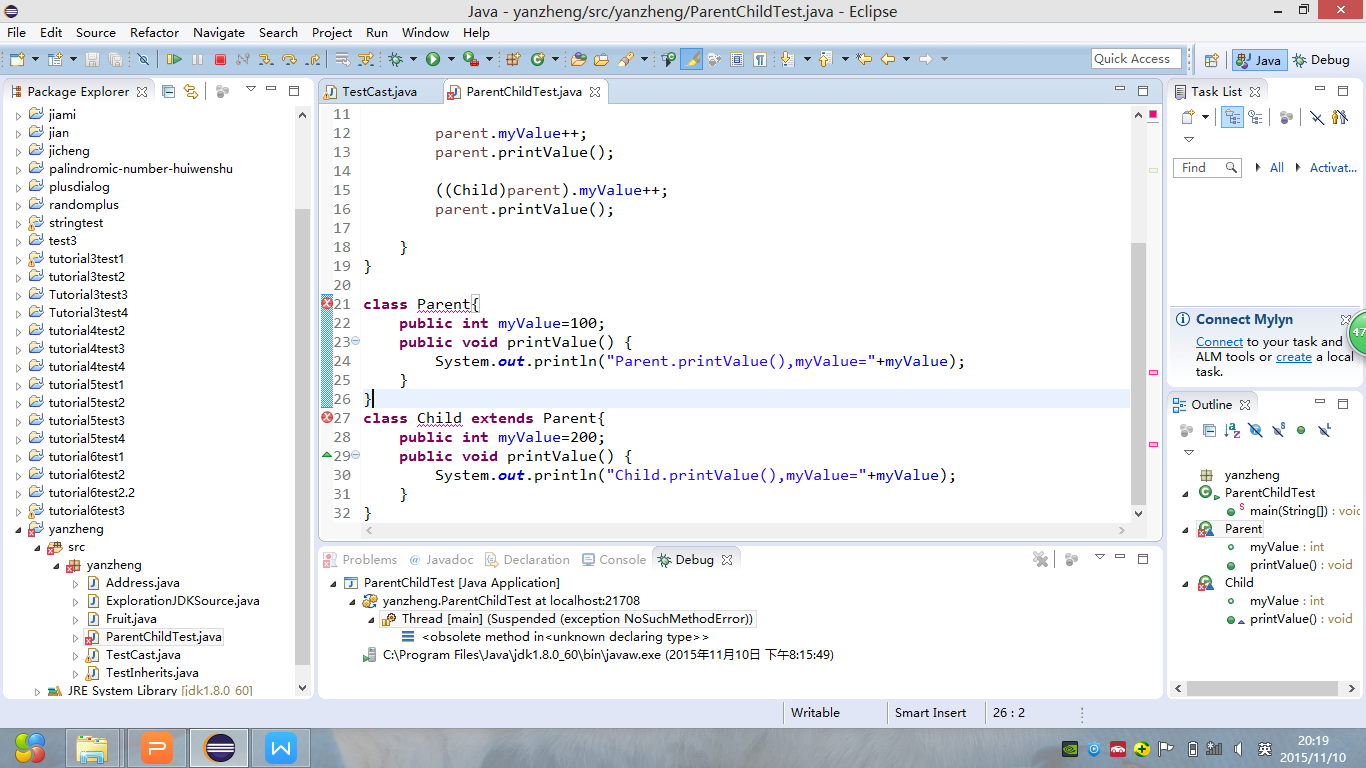Open dropdown arrow next to Debug button
This screenshot has height=768, width=1366.
pos(413,59)
